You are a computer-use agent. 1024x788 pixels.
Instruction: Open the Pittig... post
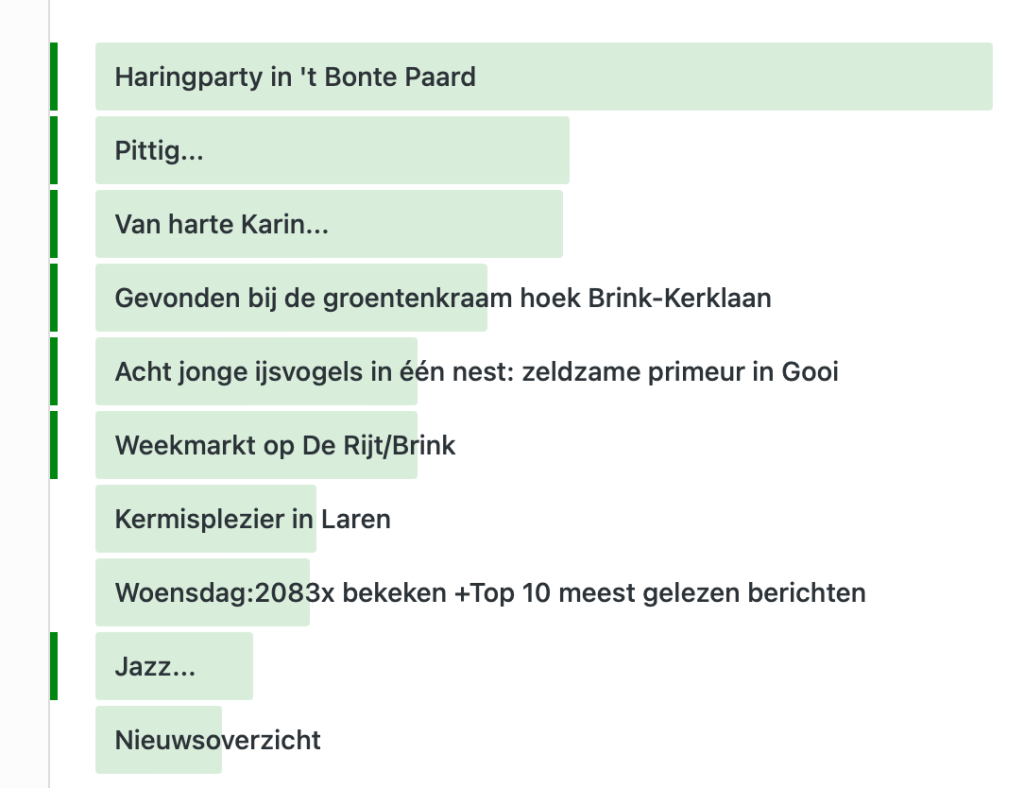tap(160, 151)
